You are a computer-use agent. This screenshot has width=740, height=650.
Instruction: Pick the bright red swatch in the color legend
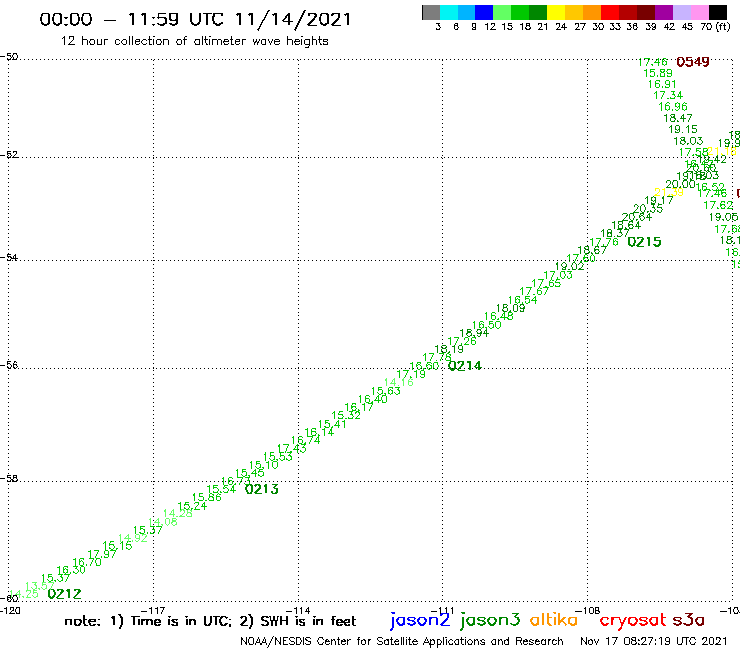click(x=610, y=12)
